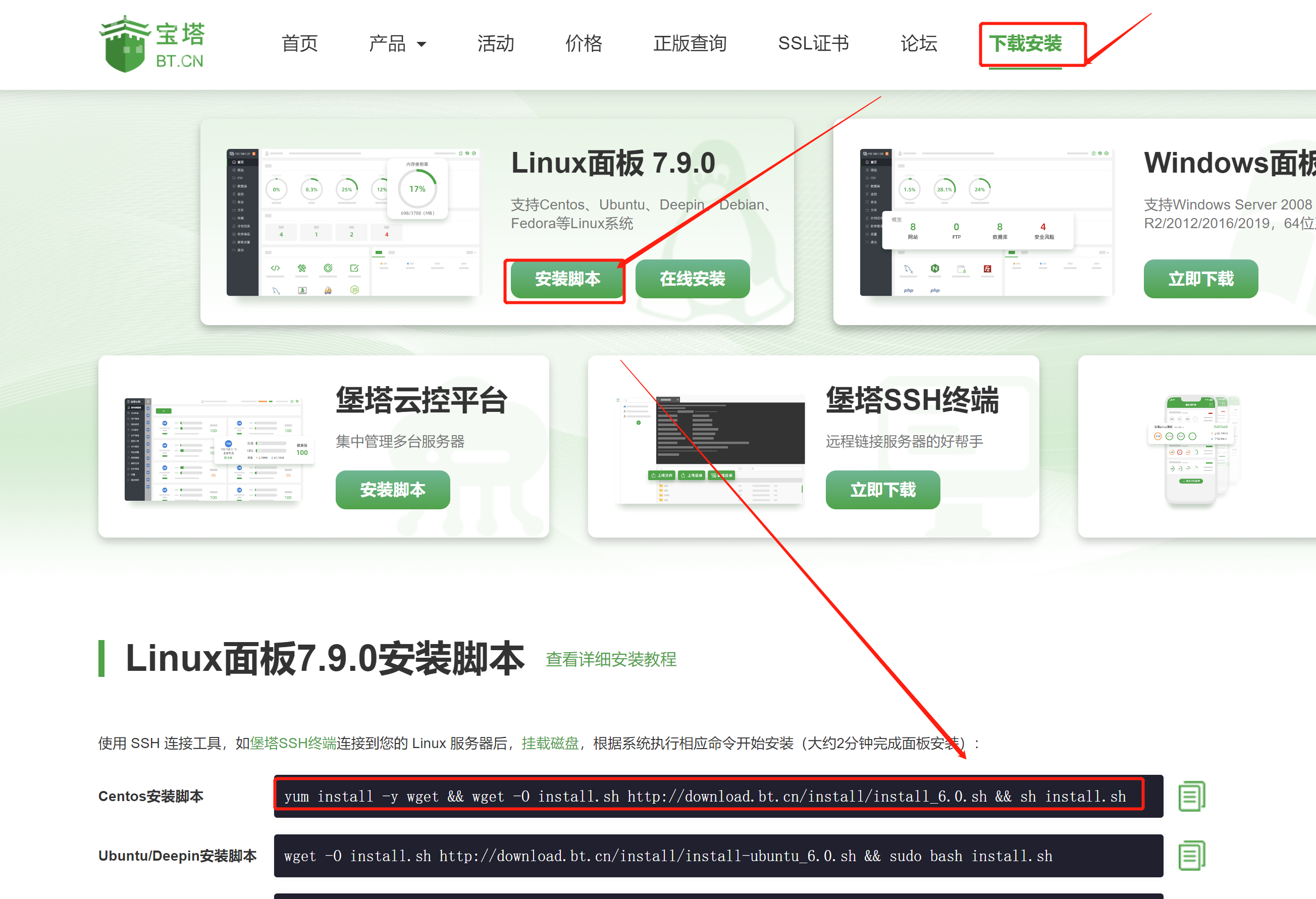Screen dimensions: 1316x899
Task: Click Windows面板 立即下载 button
Action: [1200, 279]
